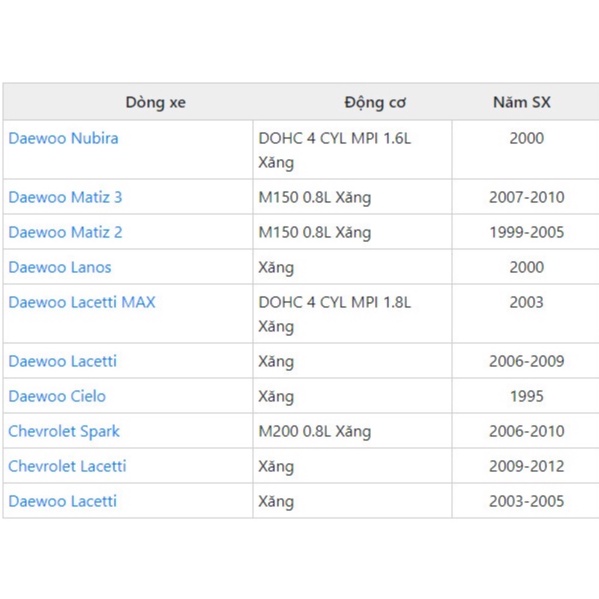Viewport: 599px width, 599px height.
Task: Click year '2000' in Daewoo Lanos row
Action: (x=526, y=267)
